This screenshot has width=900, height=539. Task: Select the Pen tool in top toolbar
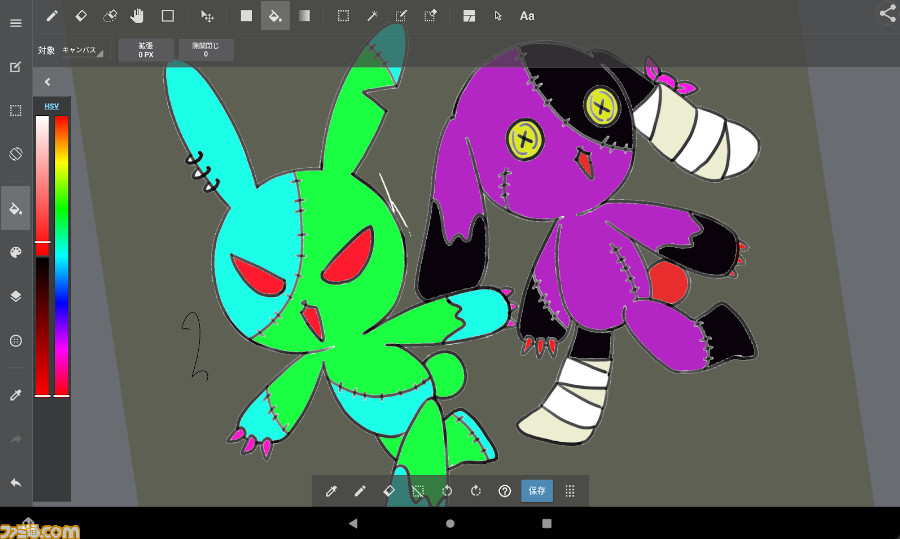click(x=52, y=16)
